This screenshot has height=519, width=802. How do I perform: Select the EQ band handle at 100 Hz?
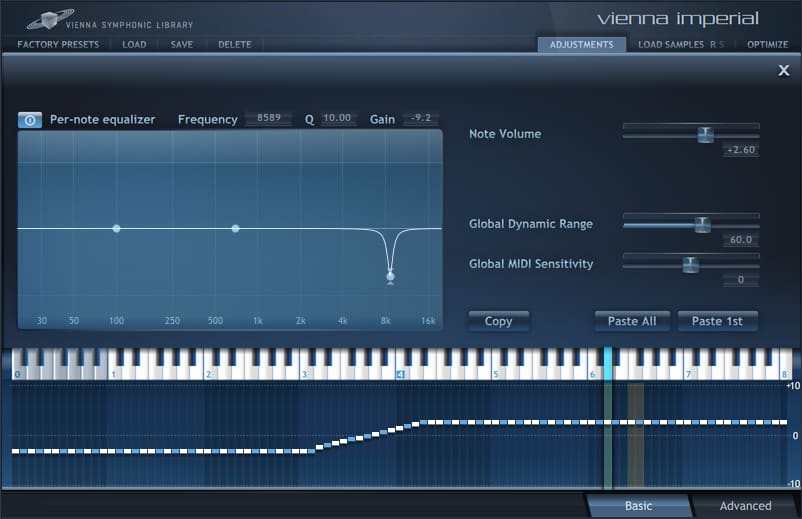pyautogui.click(x=116, y=229)
